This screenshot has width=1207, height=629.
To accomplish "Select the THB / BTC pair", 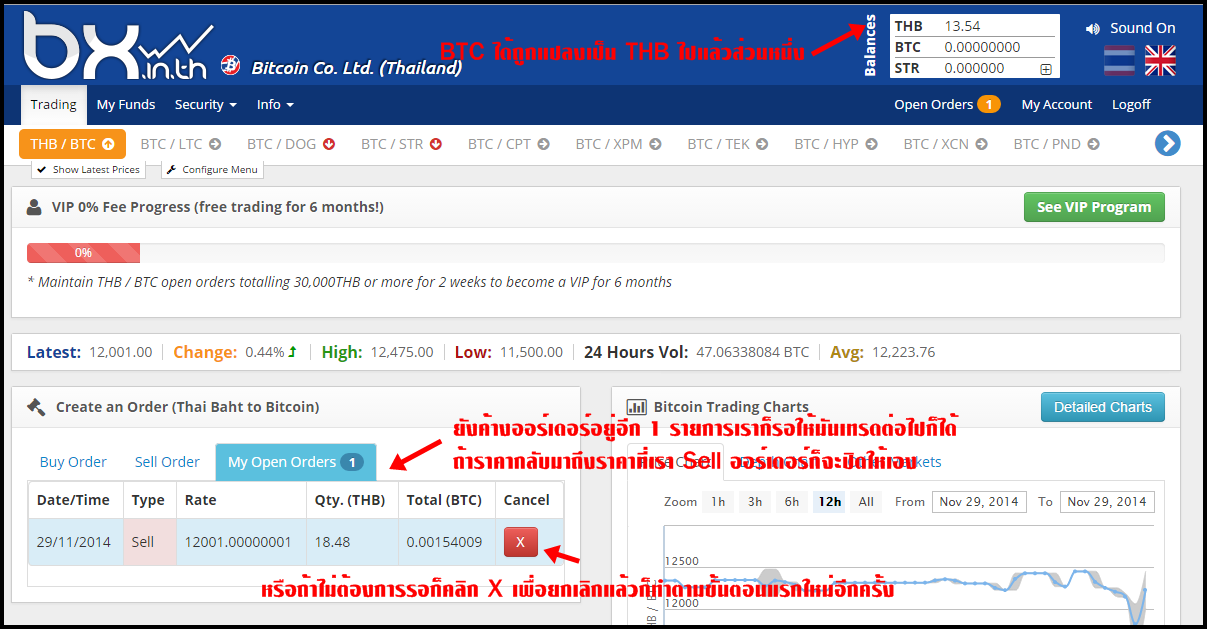I will [72, 144].
